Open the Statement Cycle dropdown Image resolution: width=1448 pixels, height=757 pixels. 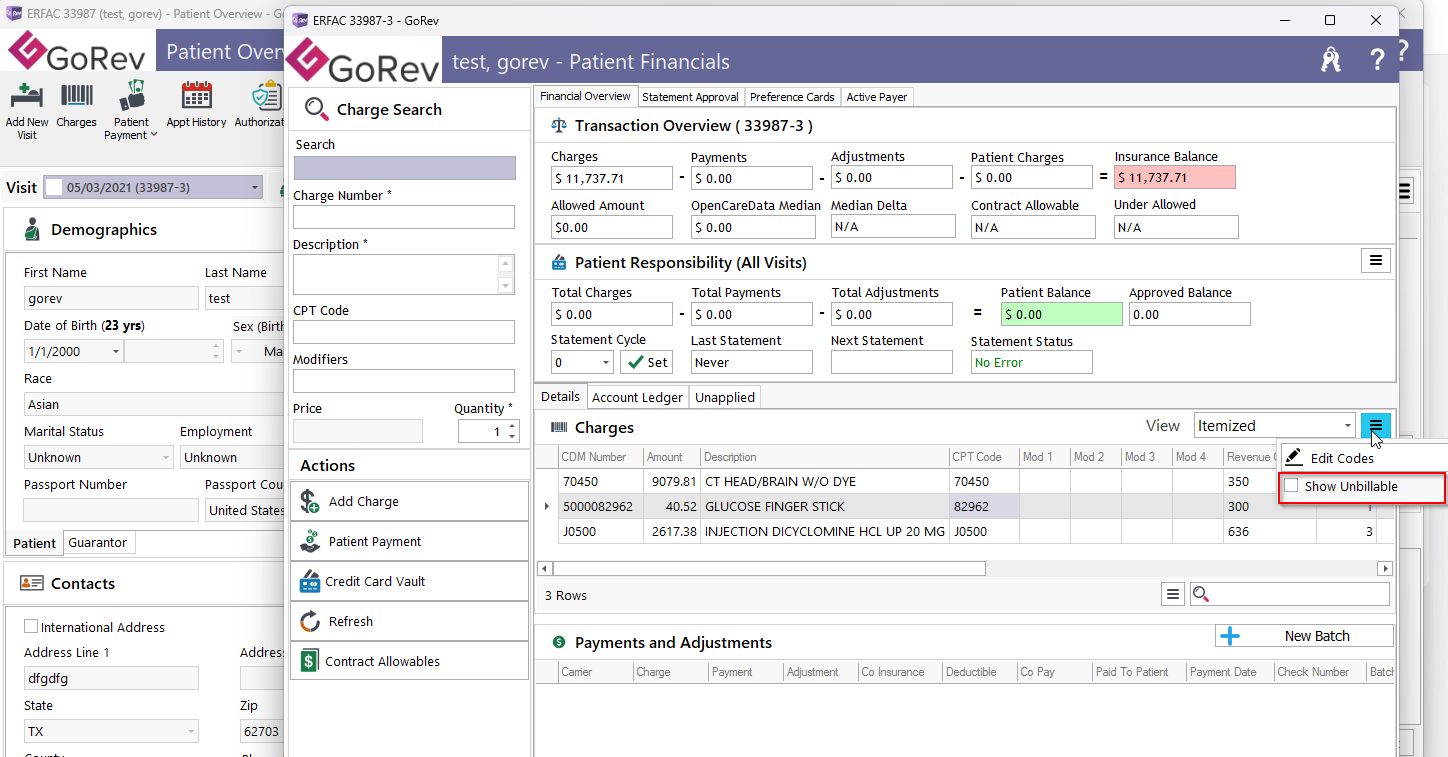[x=606, y=362]
